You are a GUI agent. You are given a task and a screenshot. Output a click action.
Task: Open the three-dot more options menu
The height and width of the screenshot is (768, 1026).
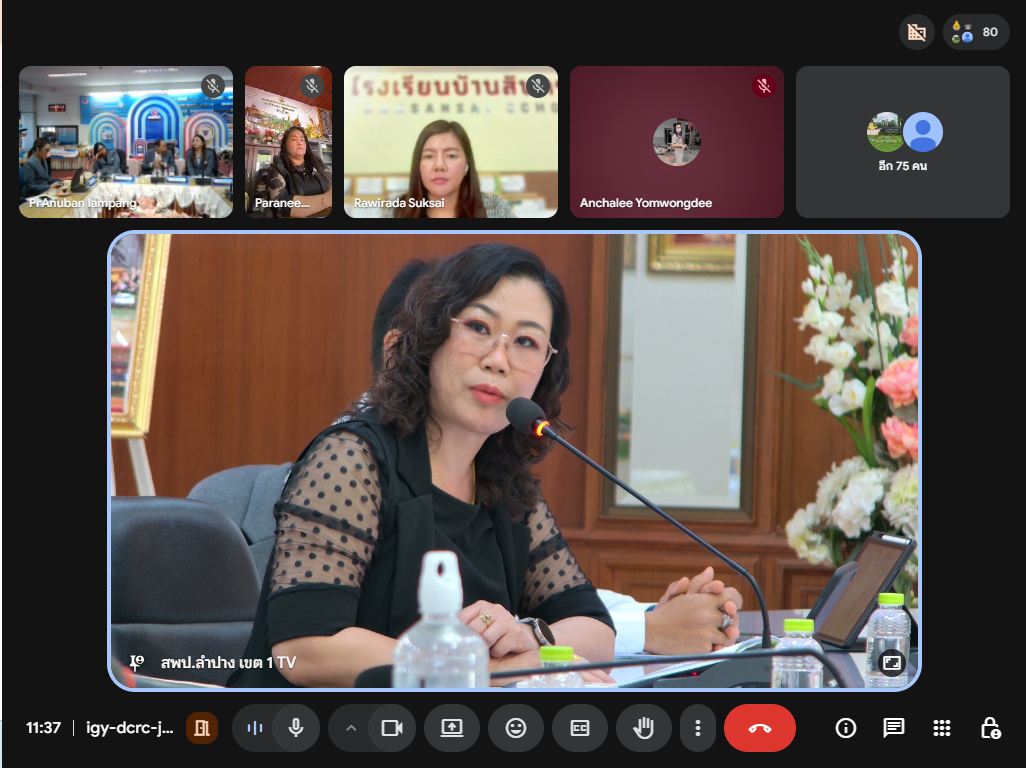pyautogui.click(x=699, y=728)
